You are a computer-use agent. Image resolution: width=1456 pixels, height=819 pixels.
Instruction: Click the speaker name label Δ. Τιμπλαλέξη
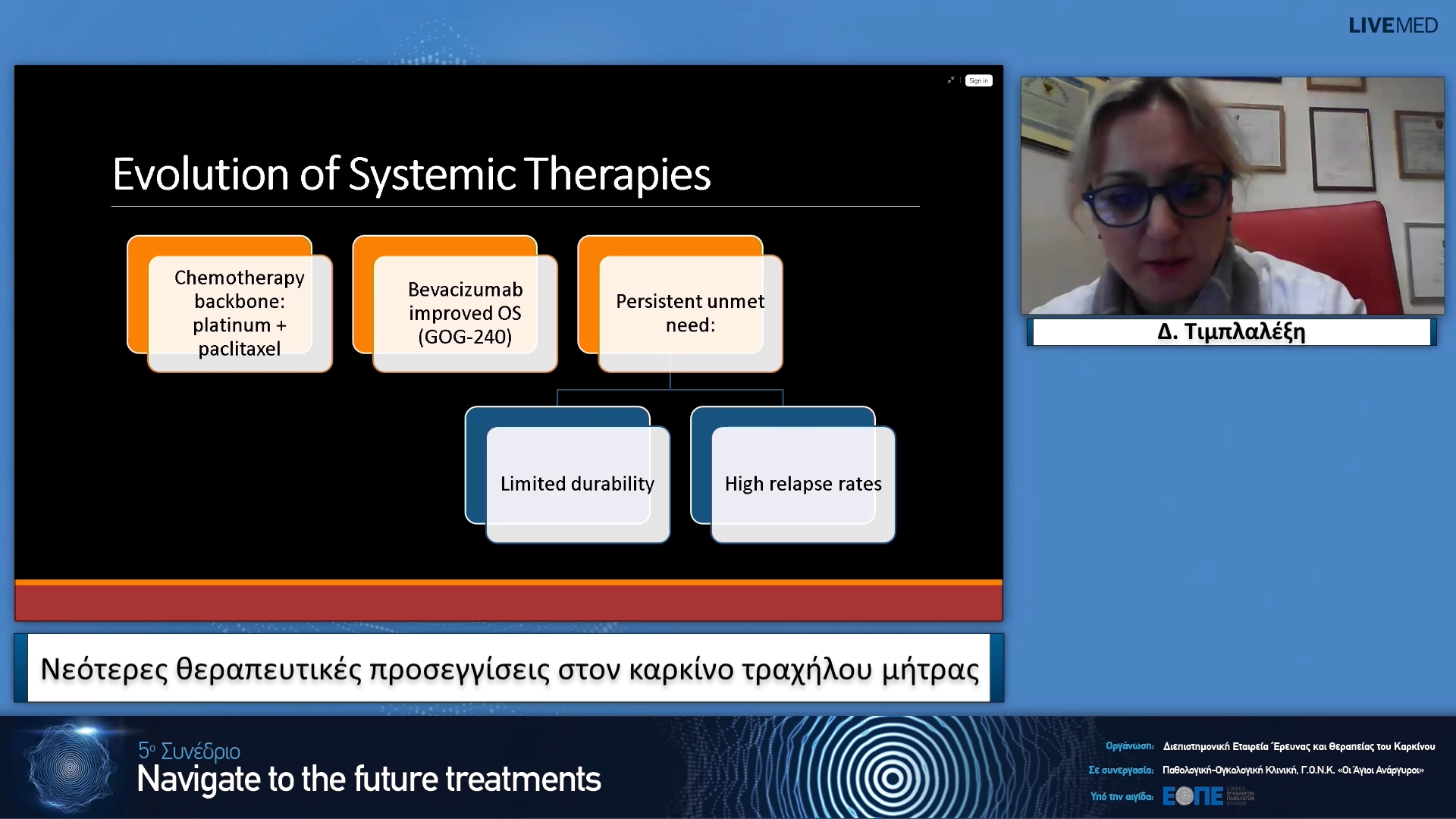1232,332
